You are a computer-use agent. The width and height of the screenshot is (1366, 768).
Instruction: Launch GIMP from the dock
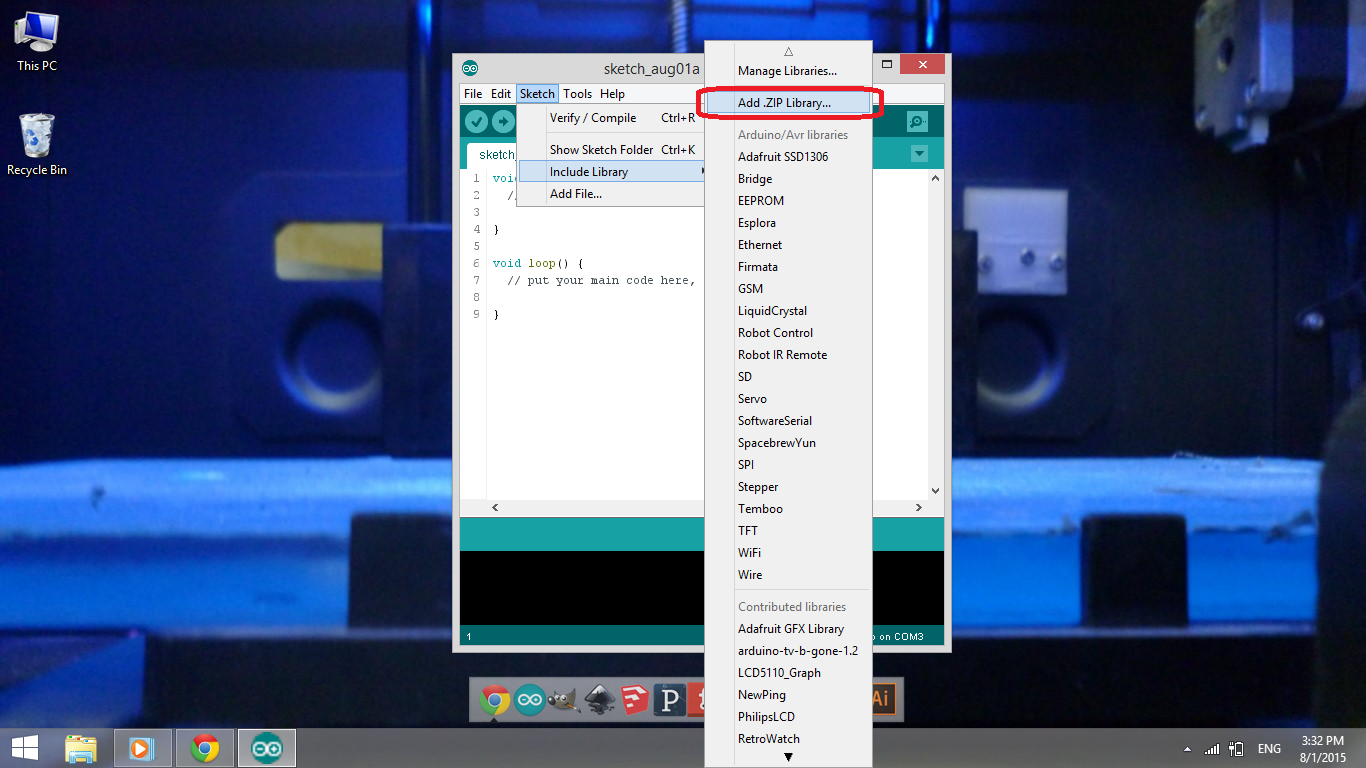pyautogui.click(x=564, y=700)
